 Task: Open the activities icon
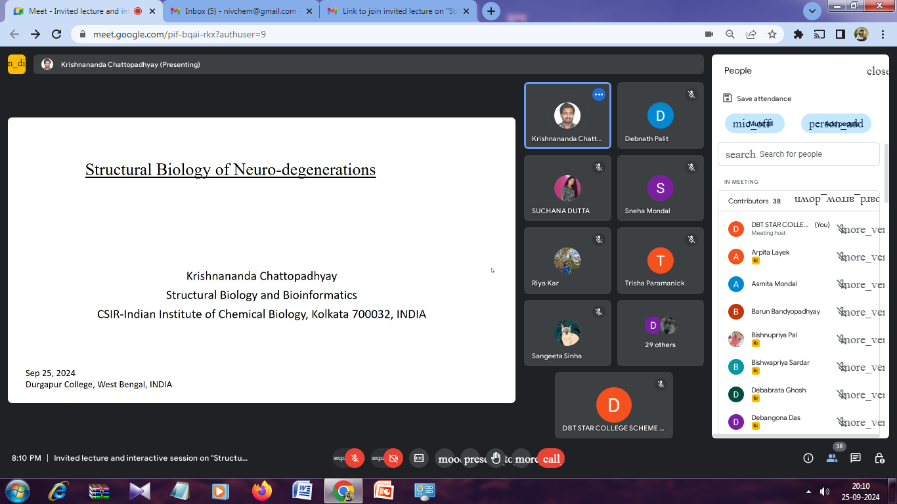point(879,458)
